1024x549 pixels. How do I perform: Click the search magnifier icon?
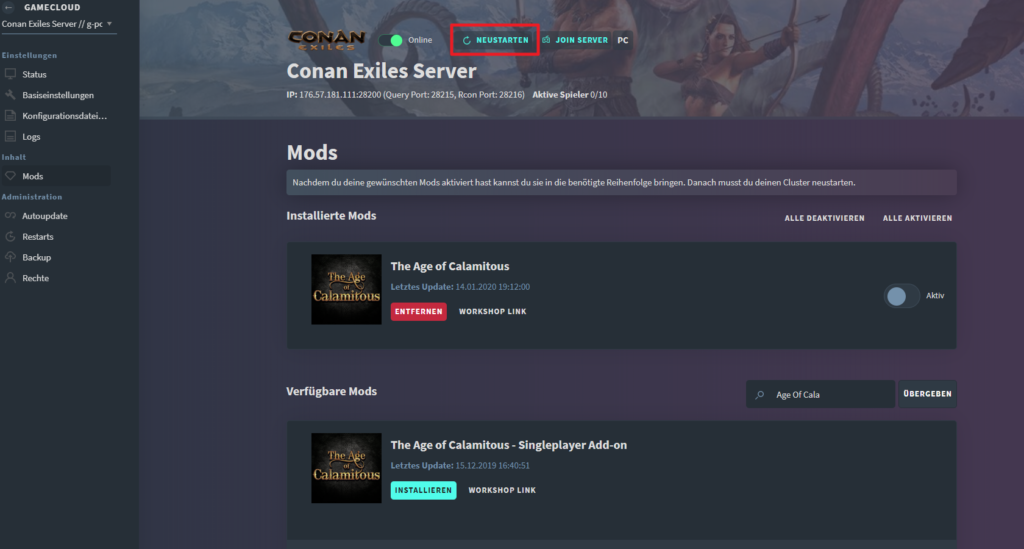point(760,395)
